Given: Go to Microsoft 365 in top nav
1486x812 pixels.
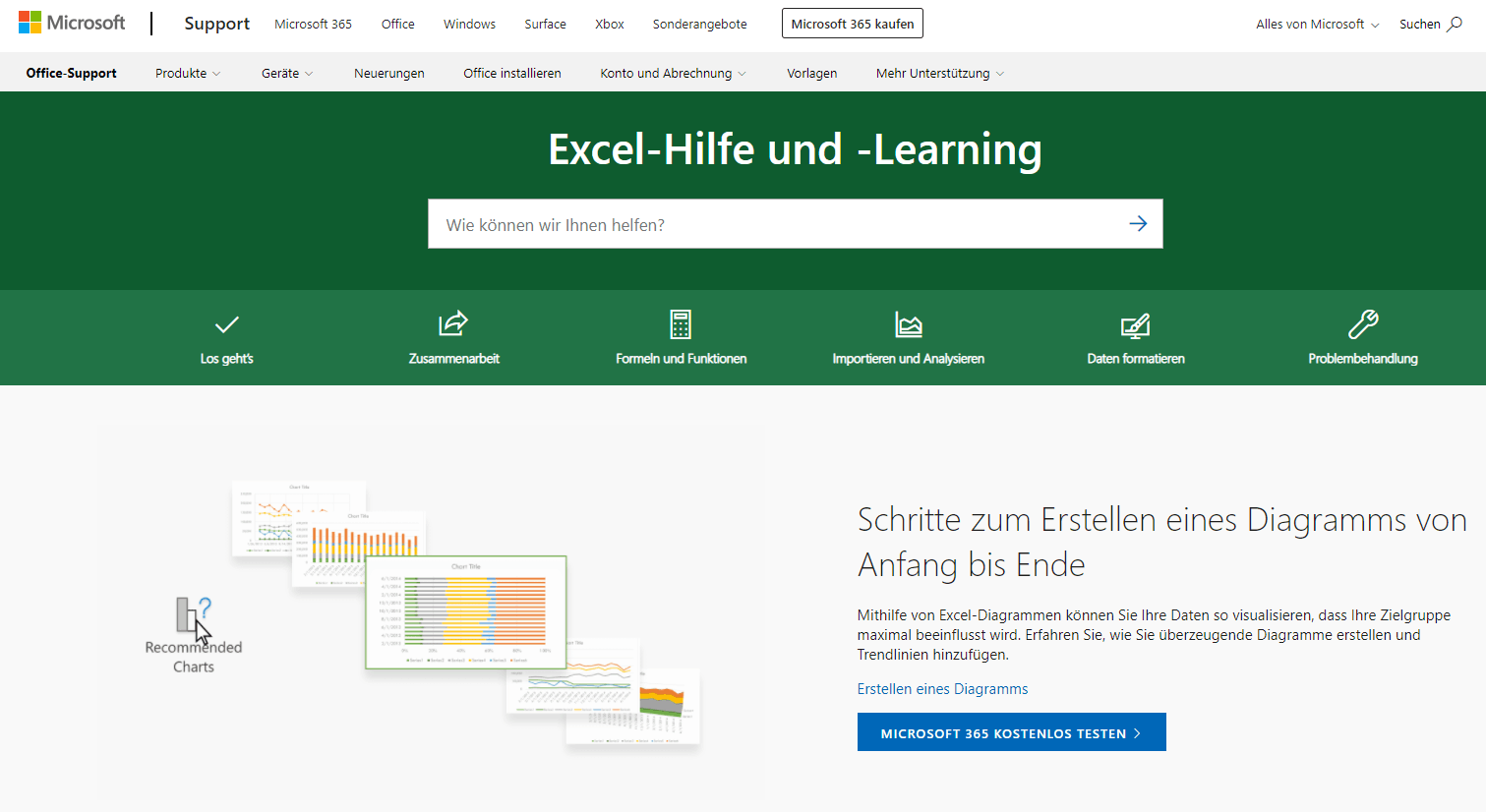Looking at the screenshot, I should pyautogui.click(x=313, y=25).
